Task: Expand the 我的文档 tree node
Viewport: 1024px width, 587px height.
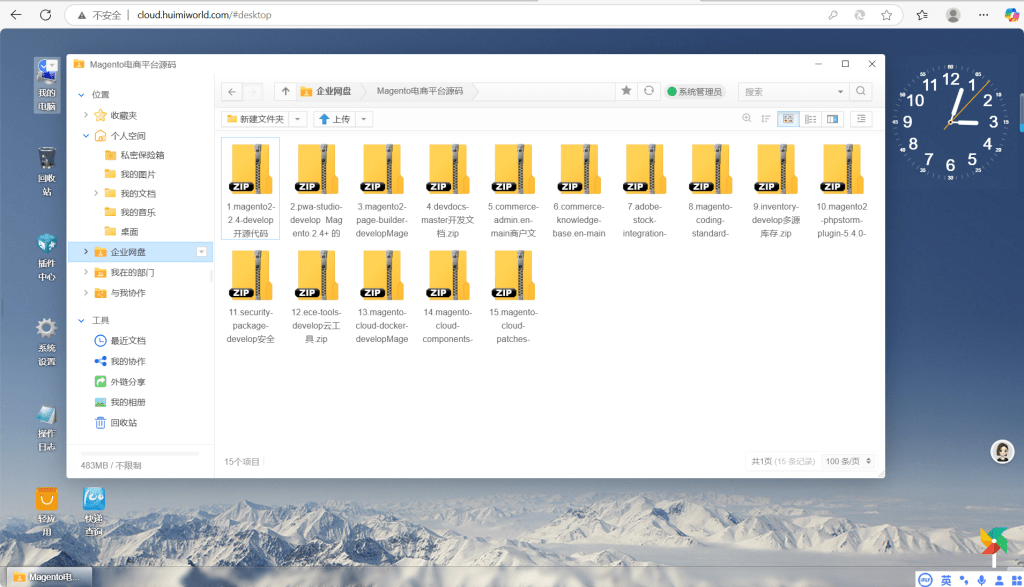Action: (x=96, y=193)
